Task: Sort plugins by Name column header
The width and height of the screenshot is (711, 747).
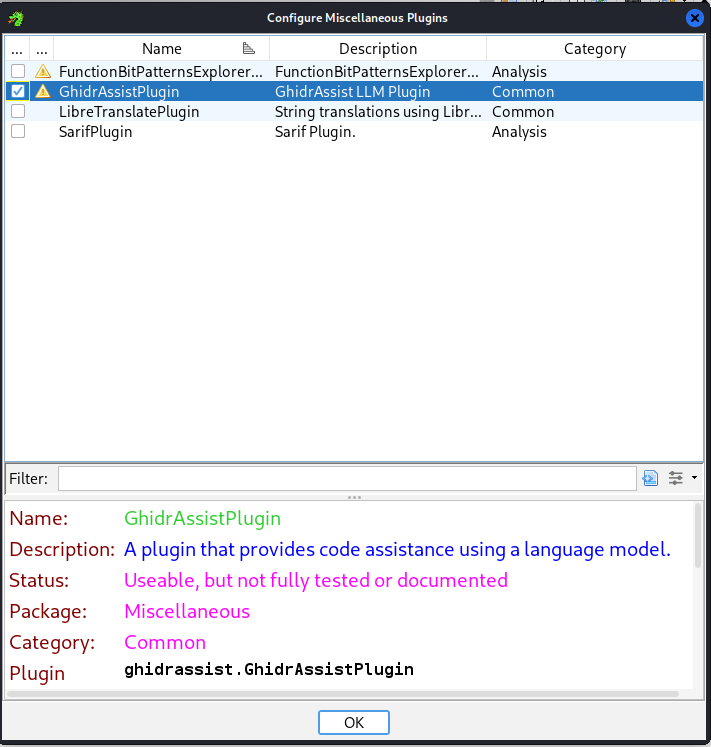Action: coord(161,48)
